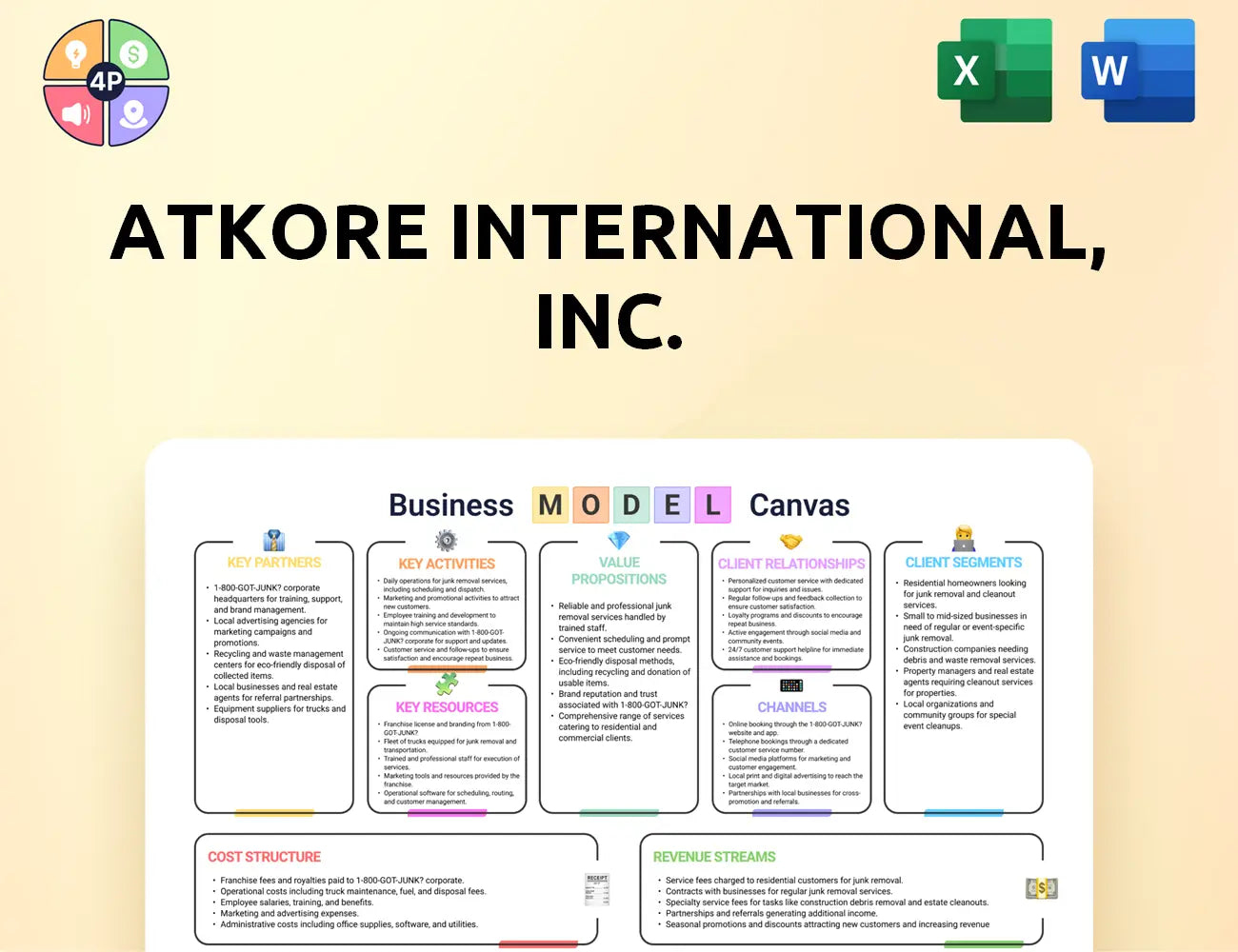Click 'Franchise fees and royalties' cost line

(338, 881)
